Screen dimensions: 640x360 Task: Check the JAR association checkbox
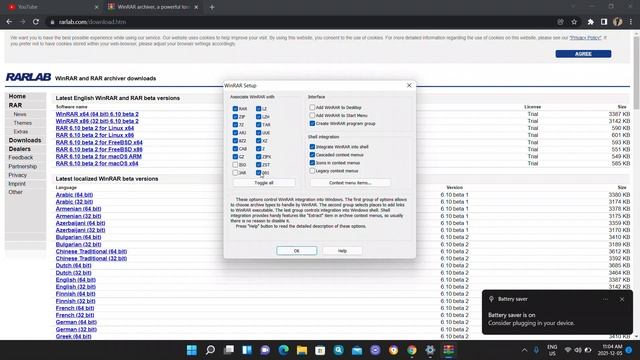tap(235, 173)
